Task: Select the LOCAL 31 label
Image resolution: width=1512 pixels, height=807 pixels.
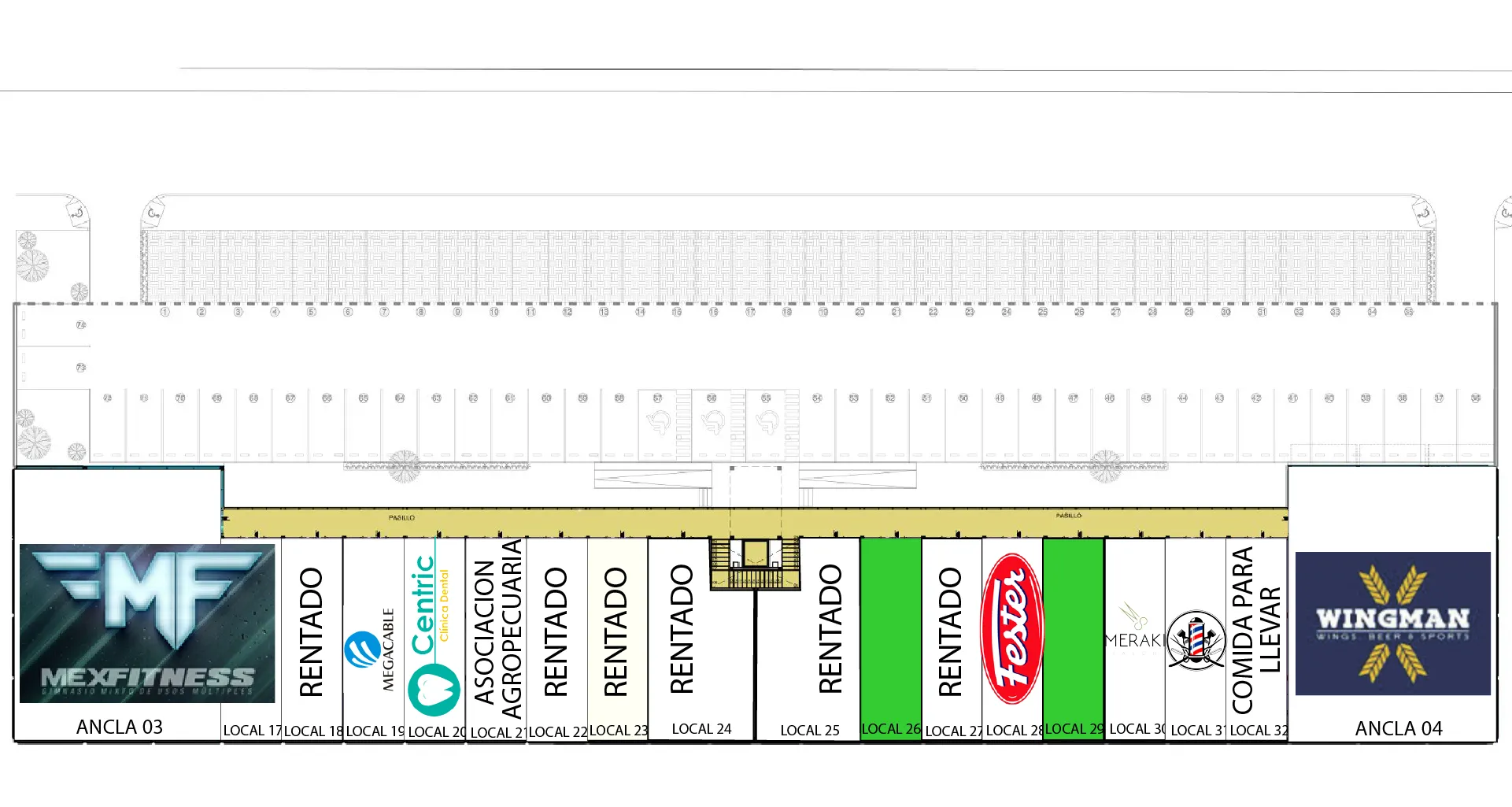Action: pyautogui.click(x=1199, y=730)
